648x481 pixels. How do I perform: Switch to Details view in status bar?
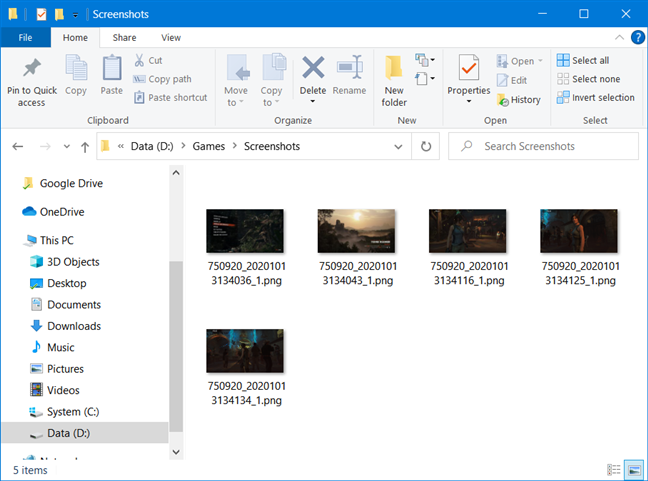pos(614,470)
